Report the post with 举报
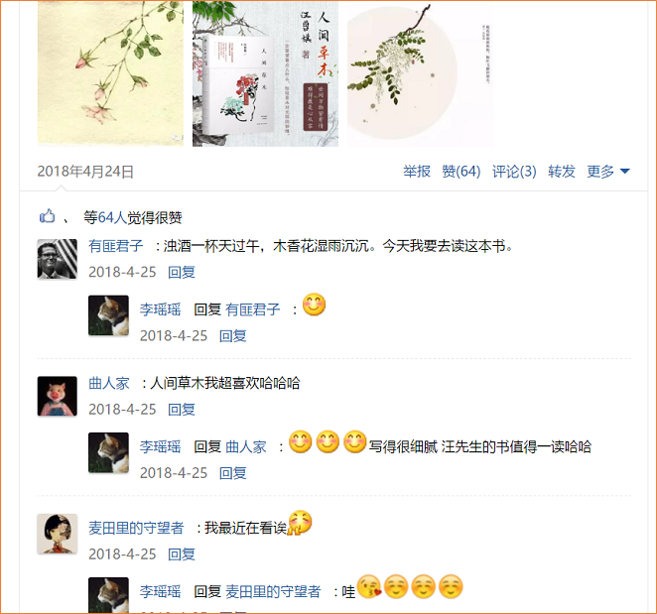 pos(416,171)
